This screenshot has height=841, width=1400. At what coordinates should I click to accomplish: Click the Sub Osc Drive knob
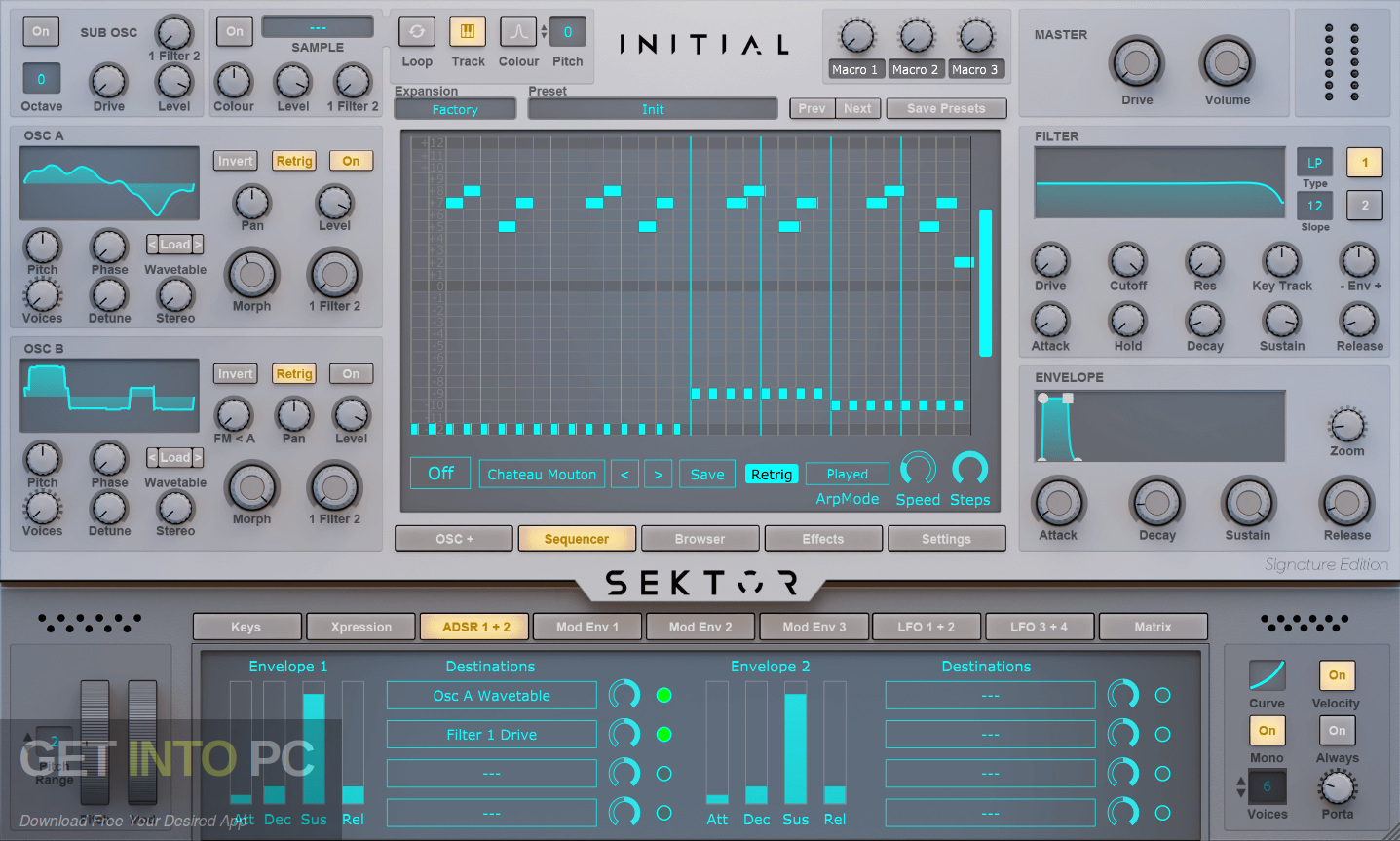point(108,82)
